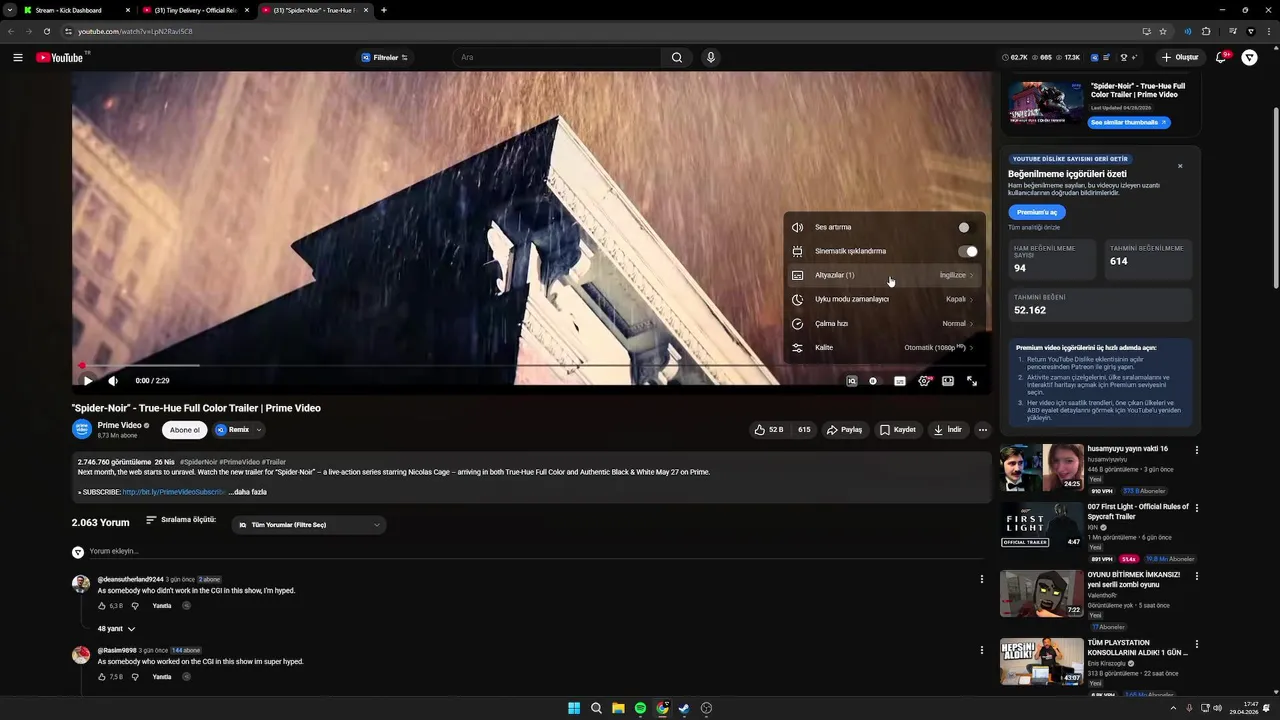Like the video (52 B)
This screenshot has width=1280, height=720.
[x=769, y=430]
